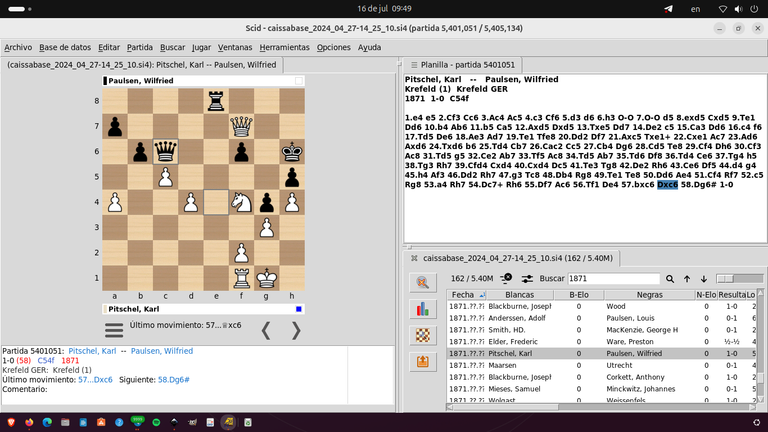Toggle the white checkbox beside Paulsen, Wilfried
Viewport: 768px width, 432px height.
coord(299,81)
